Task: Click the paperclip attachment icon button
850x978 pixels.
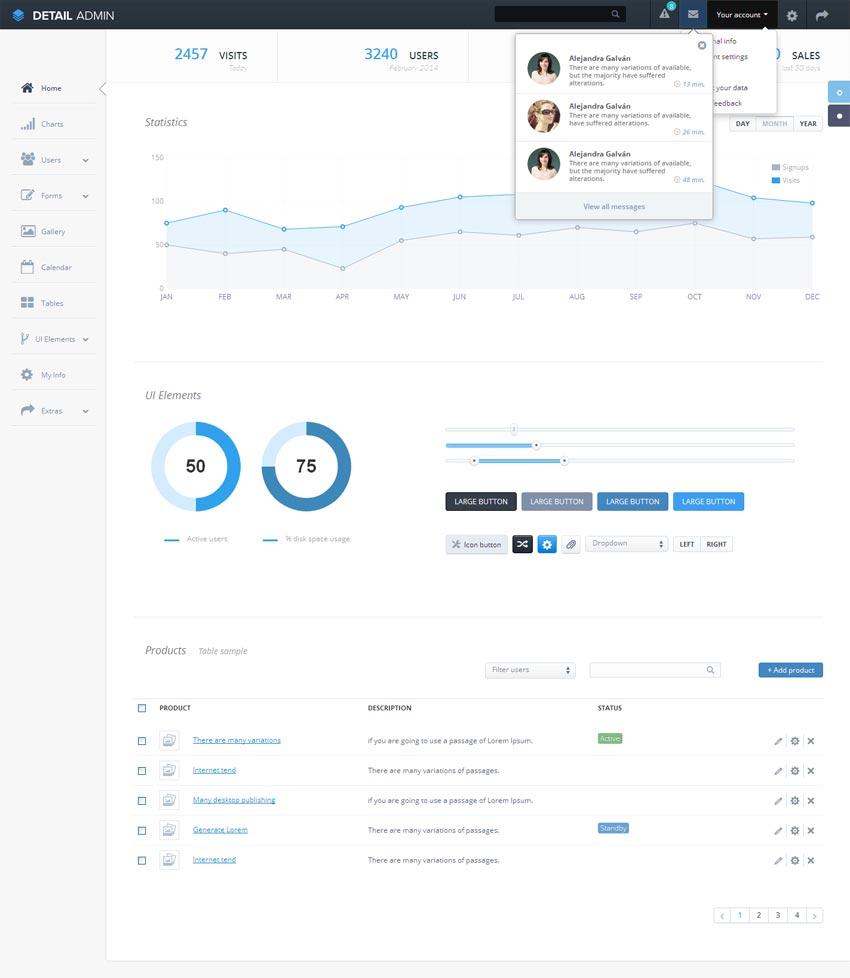Action: click(x=571, y=544)
